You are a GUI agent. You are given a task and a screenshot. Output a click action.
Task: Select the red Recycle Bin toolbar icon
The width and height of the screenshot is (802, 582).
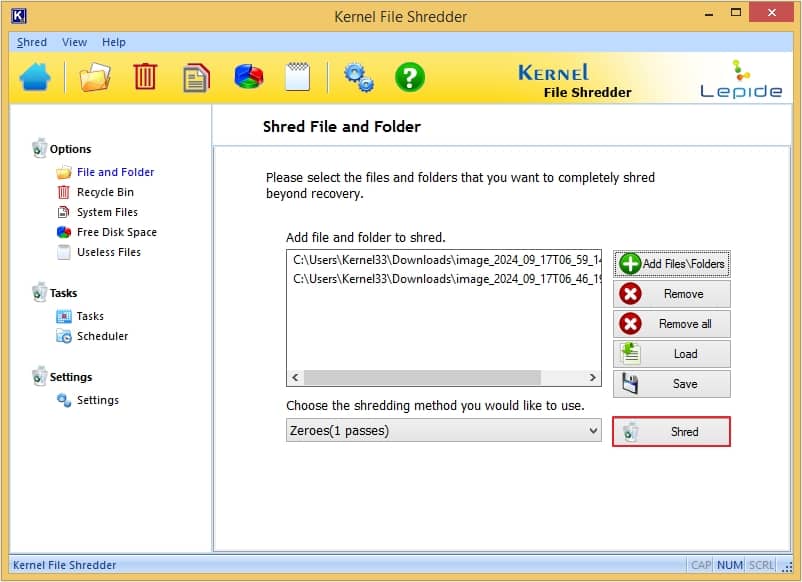point(145,77)
